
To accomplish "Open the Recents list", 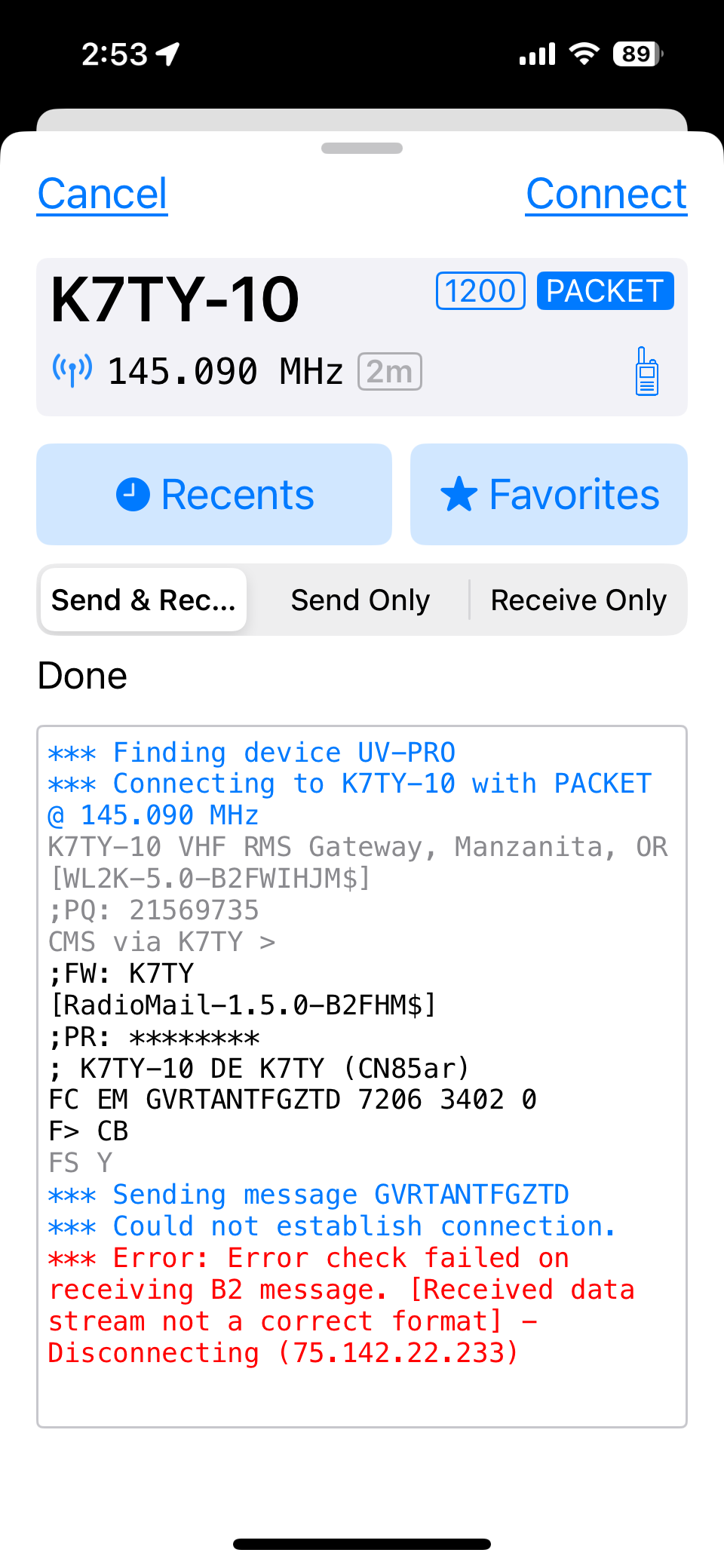I will [214, 494].
